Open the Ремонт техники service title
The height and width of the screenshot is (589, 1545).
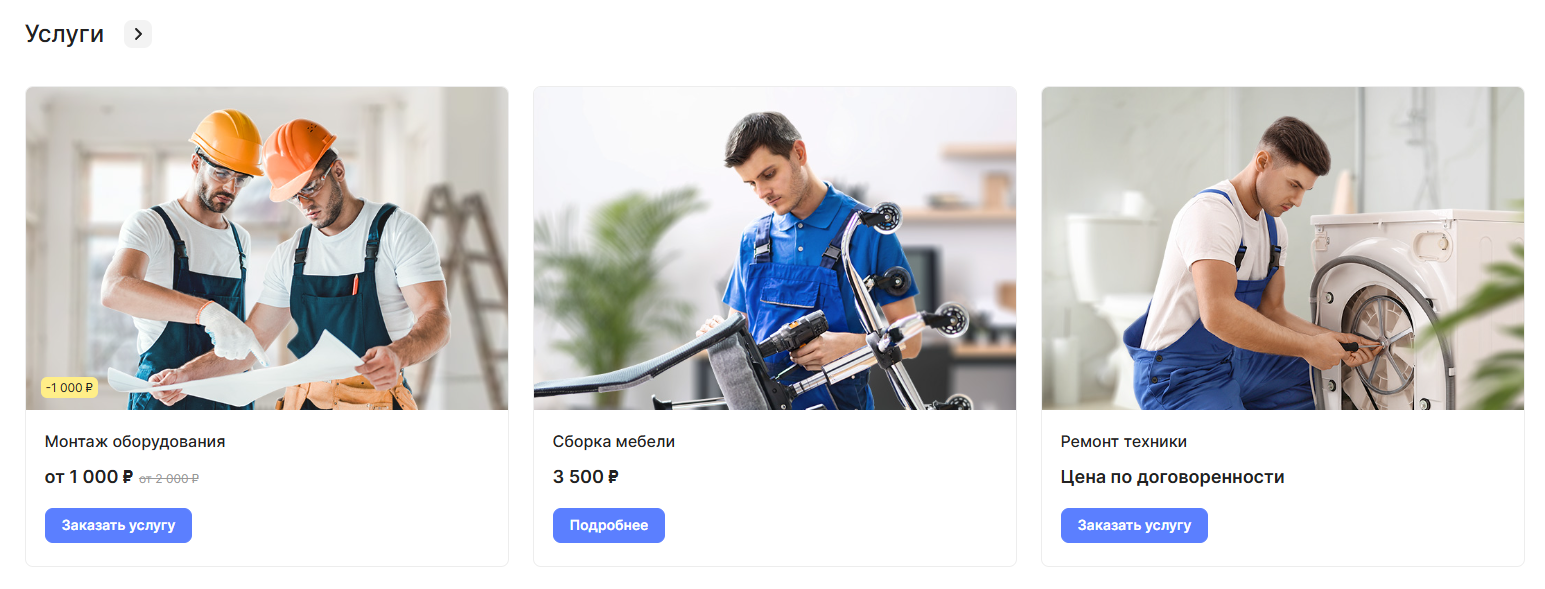(1123, 441)
